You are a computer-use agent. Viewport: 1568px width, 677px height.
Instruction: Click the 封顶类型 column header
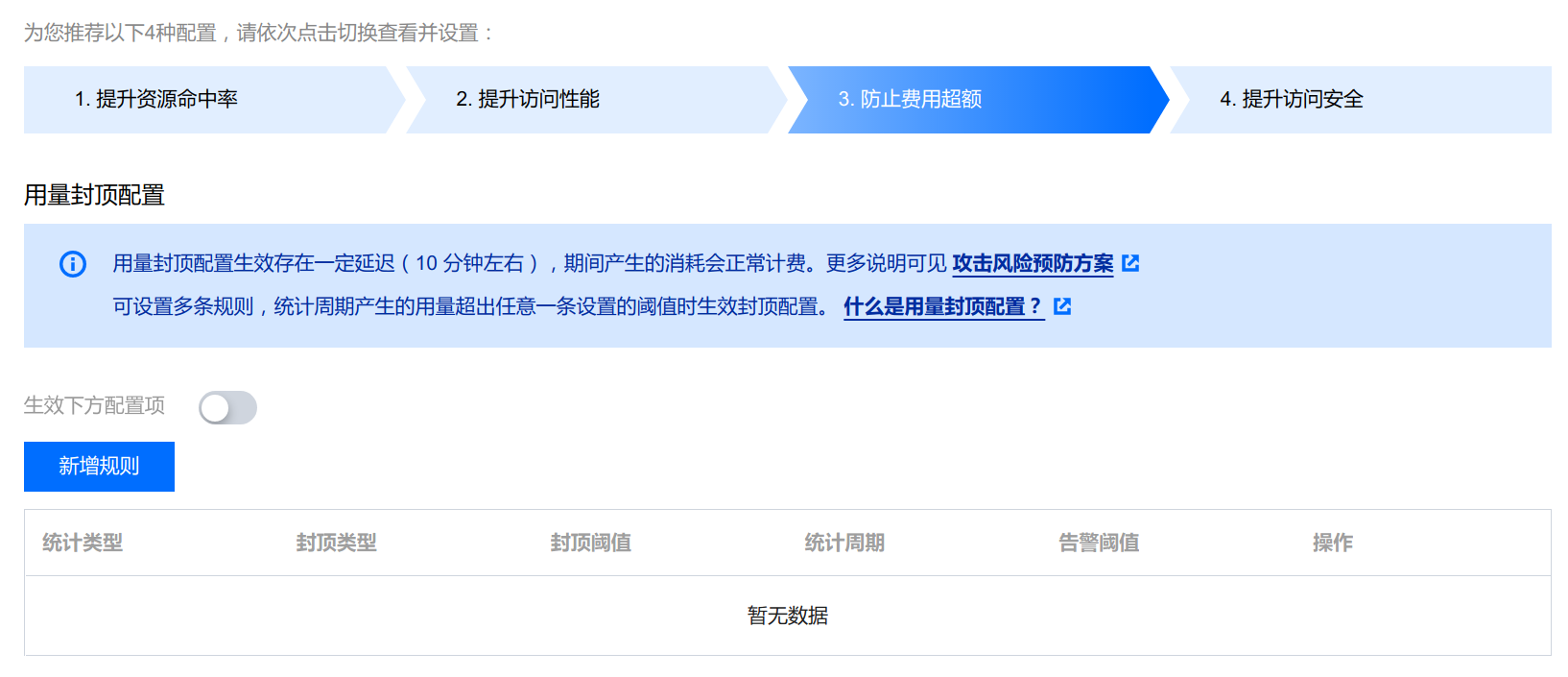337,543
